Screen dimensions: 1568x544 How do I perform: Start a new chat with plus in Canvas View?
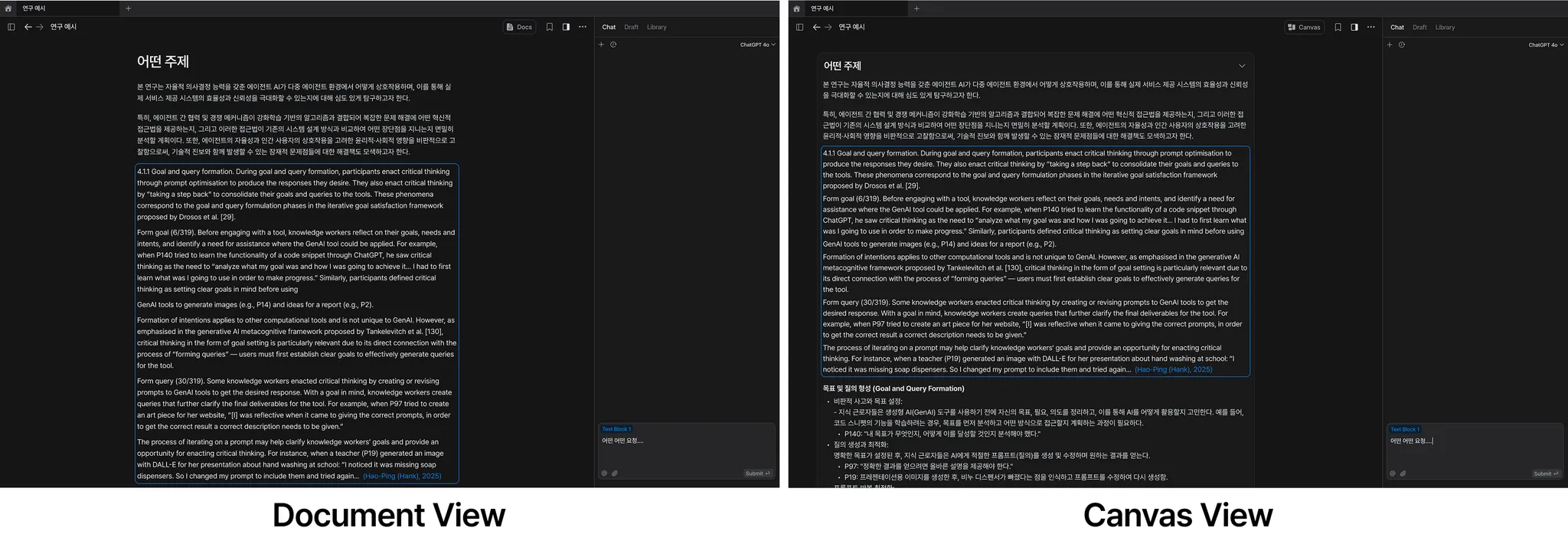click(1390, 44)
